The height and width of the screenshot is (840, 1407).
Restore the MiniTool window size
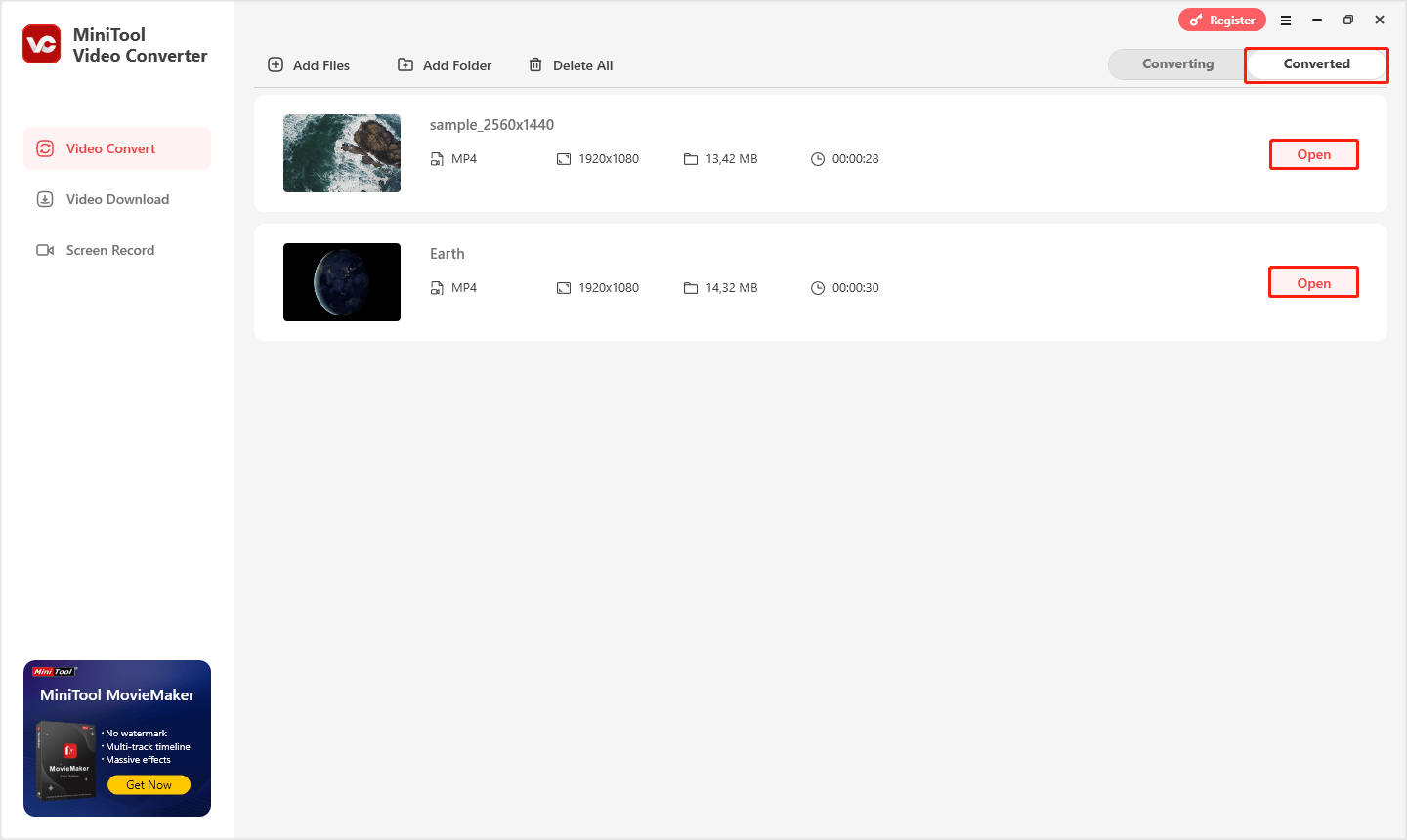pos(1348,20)
